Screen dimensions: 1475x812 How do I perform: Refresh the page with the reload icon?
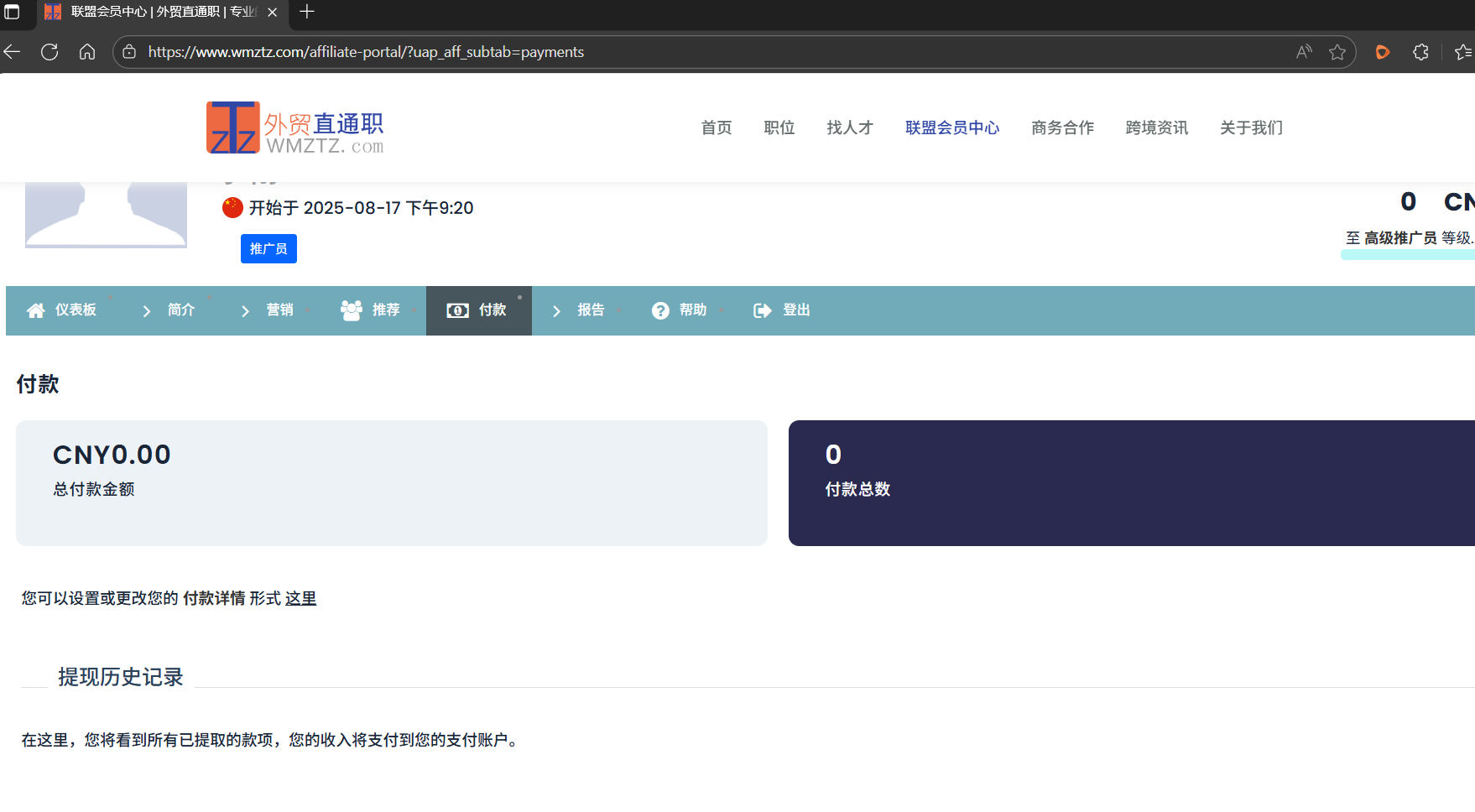tap(49, 51)
